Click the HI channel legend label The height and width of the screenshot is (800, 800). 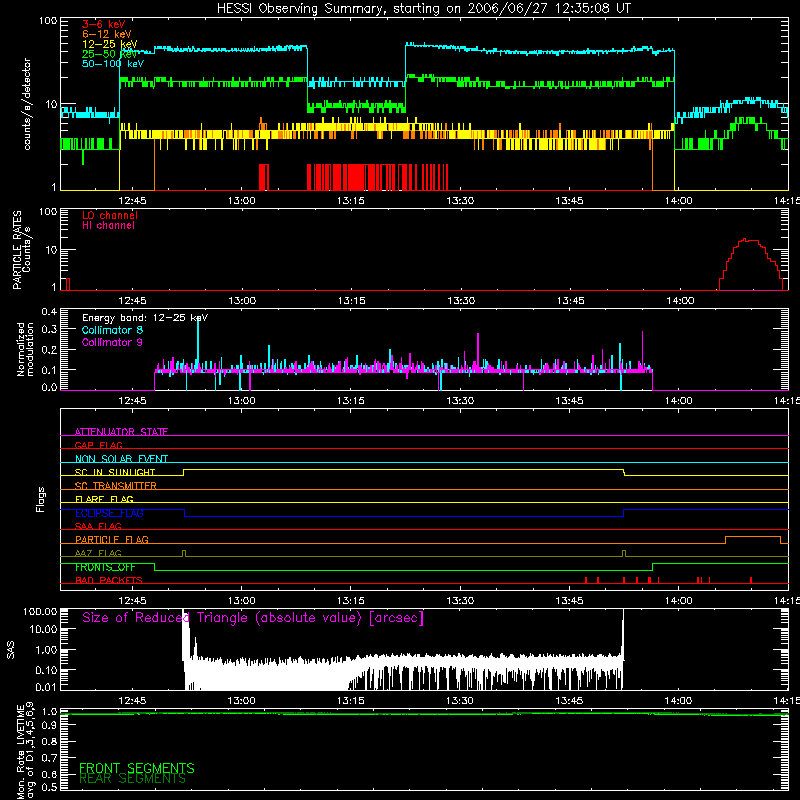(108, 226)
